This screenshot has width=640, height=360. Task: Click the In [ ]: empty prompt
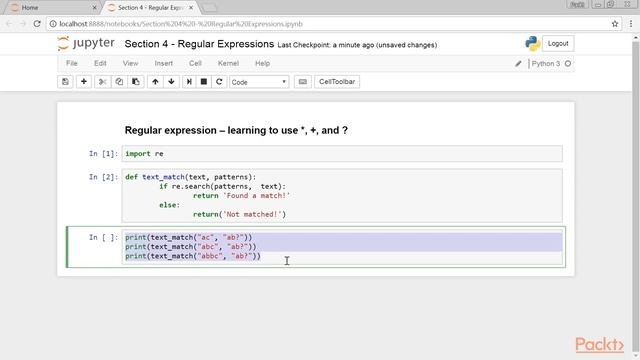coord(103,237)
